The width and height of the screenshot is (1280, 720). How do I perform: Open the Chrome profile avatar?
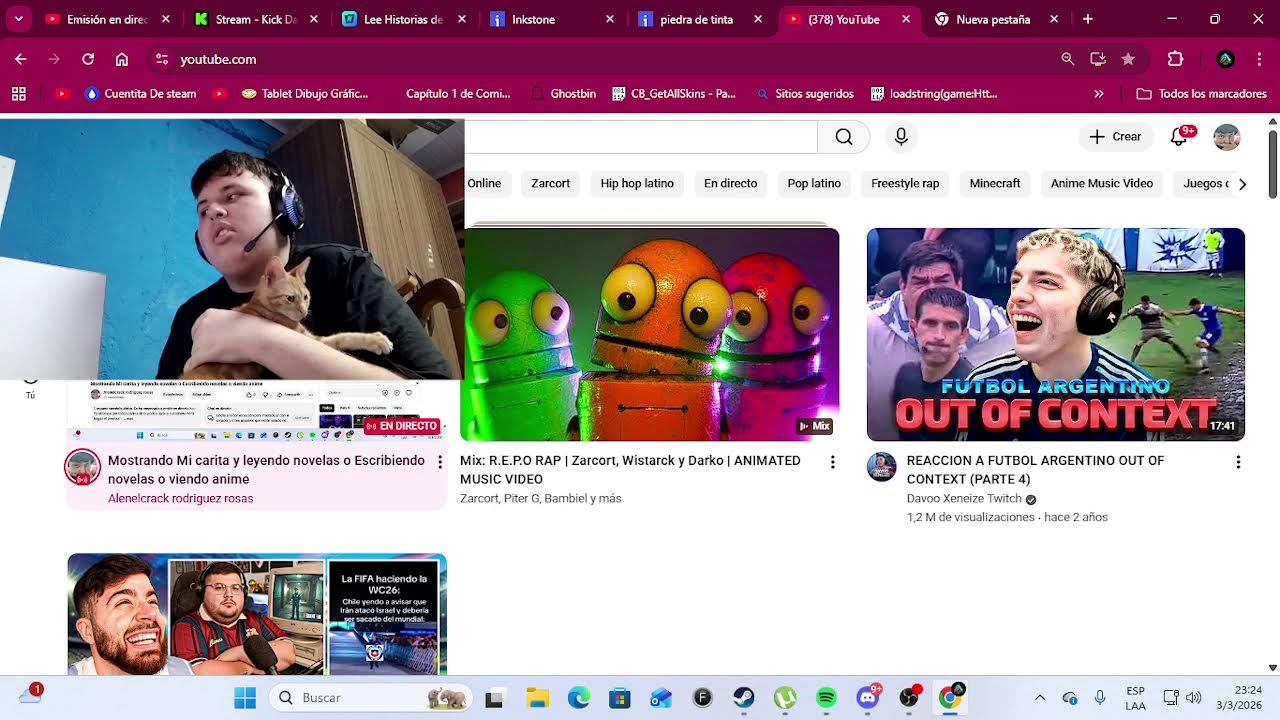[1225, 59]
